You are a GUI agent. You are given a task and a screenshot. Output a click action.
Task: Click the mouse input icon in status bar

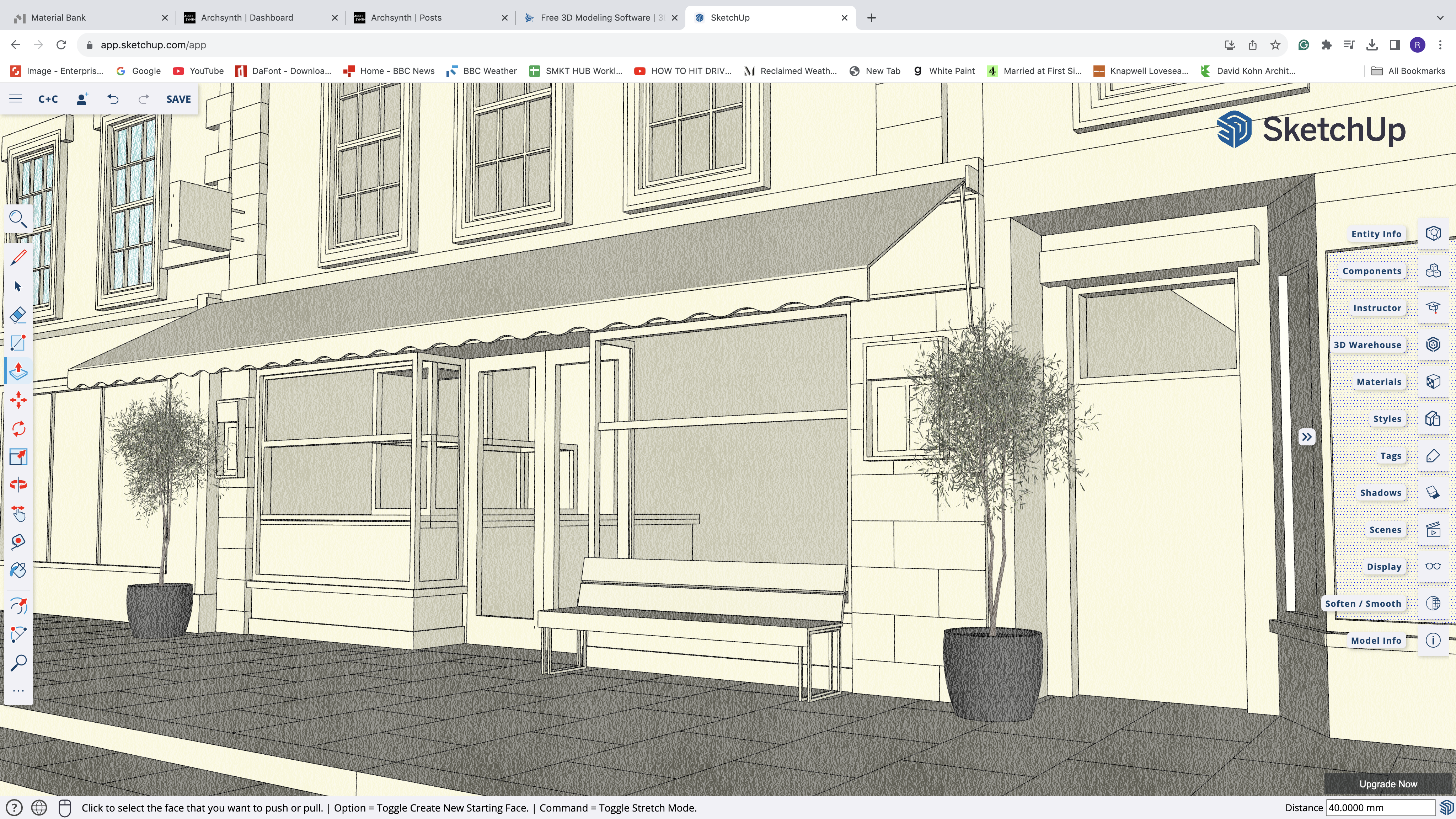coord(64,808)
